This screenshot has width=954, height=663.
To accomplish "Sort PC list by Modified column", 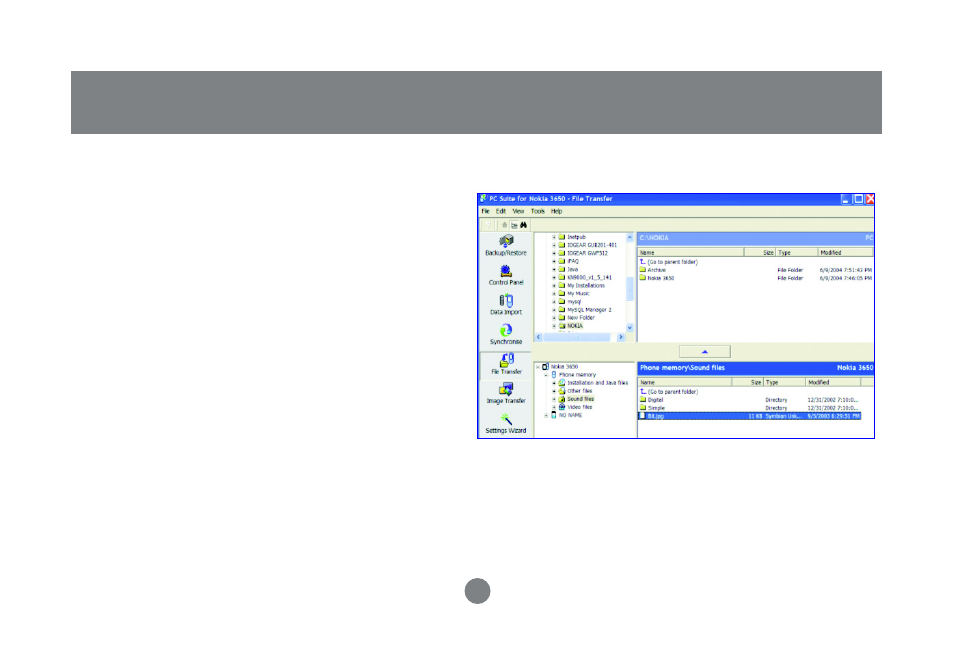I will point(845,252).
